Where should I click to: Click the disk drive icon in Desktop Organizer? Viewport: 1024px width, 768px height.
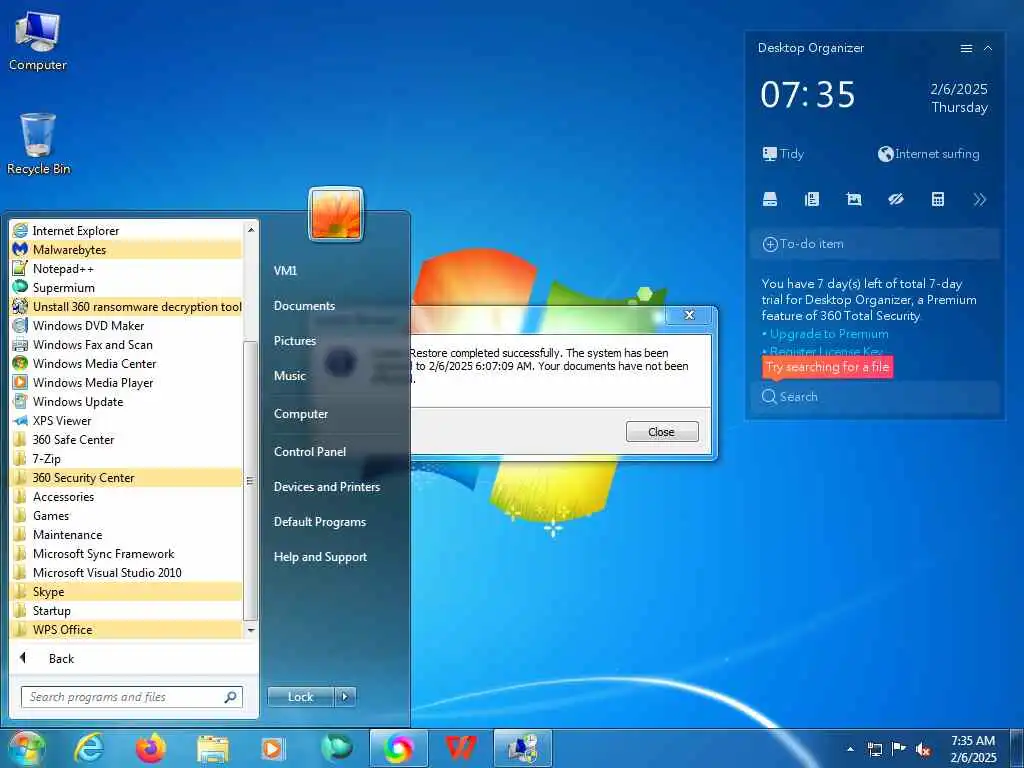click(x=770, y=200)
